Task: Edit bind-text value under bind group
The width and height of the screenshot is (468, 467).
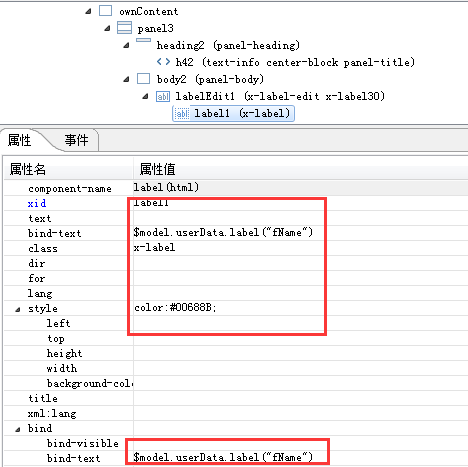Action: (x=301, y=458)
